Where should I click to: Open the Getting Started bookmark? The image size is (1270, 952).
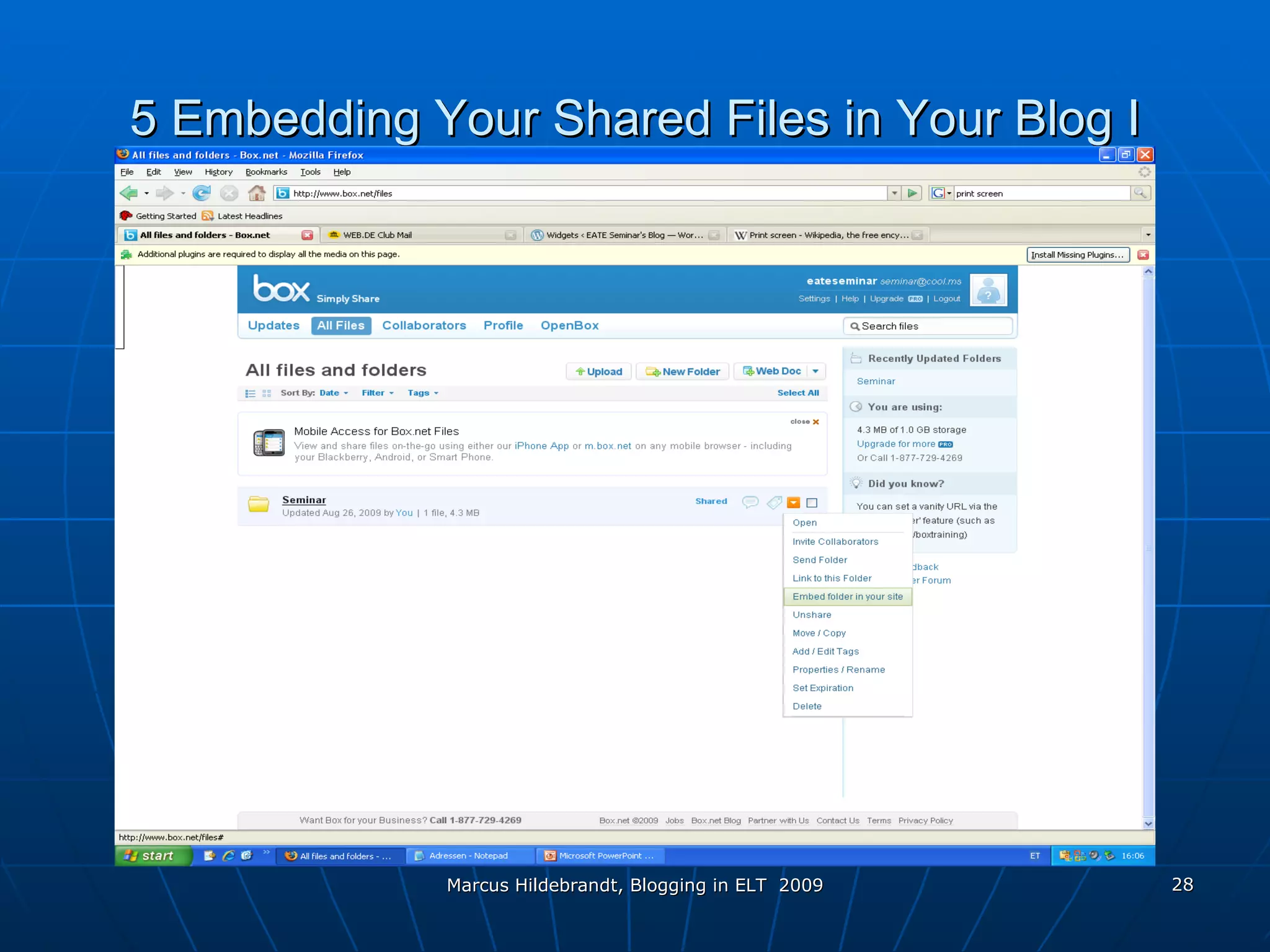(x=158, y=216)
